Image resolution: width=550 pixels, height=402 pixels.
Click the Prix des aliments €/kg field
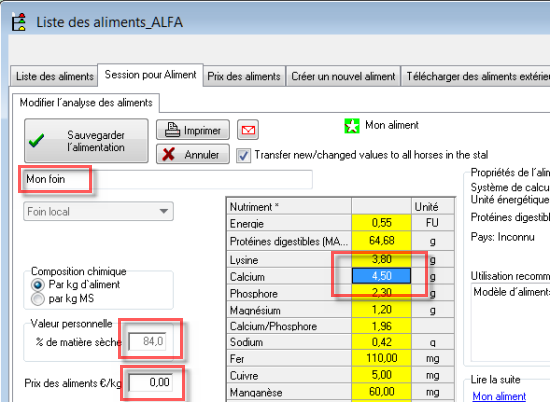pyautogui.click(x=151, y=382)
